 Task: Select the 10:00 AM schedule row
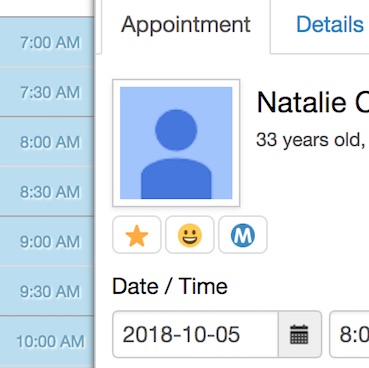(47, 341)
